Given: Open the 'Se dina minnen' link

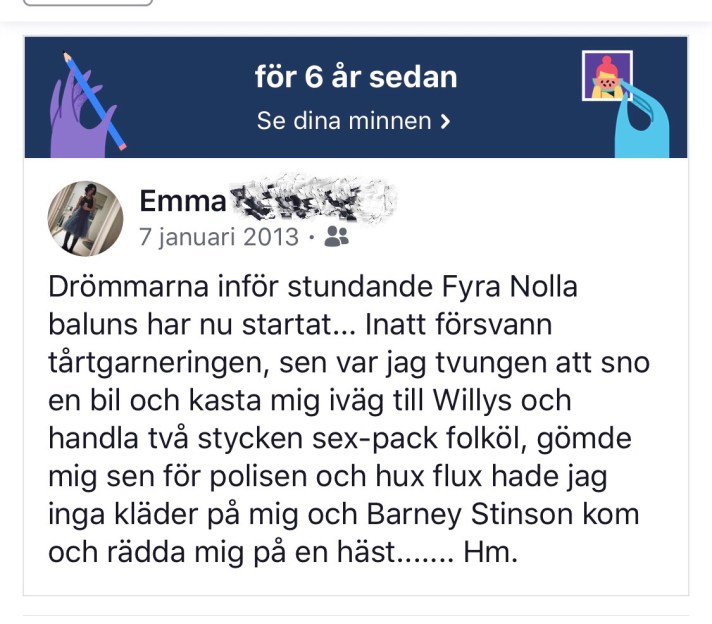Looking at the screenshot, I should pos(354,121).
